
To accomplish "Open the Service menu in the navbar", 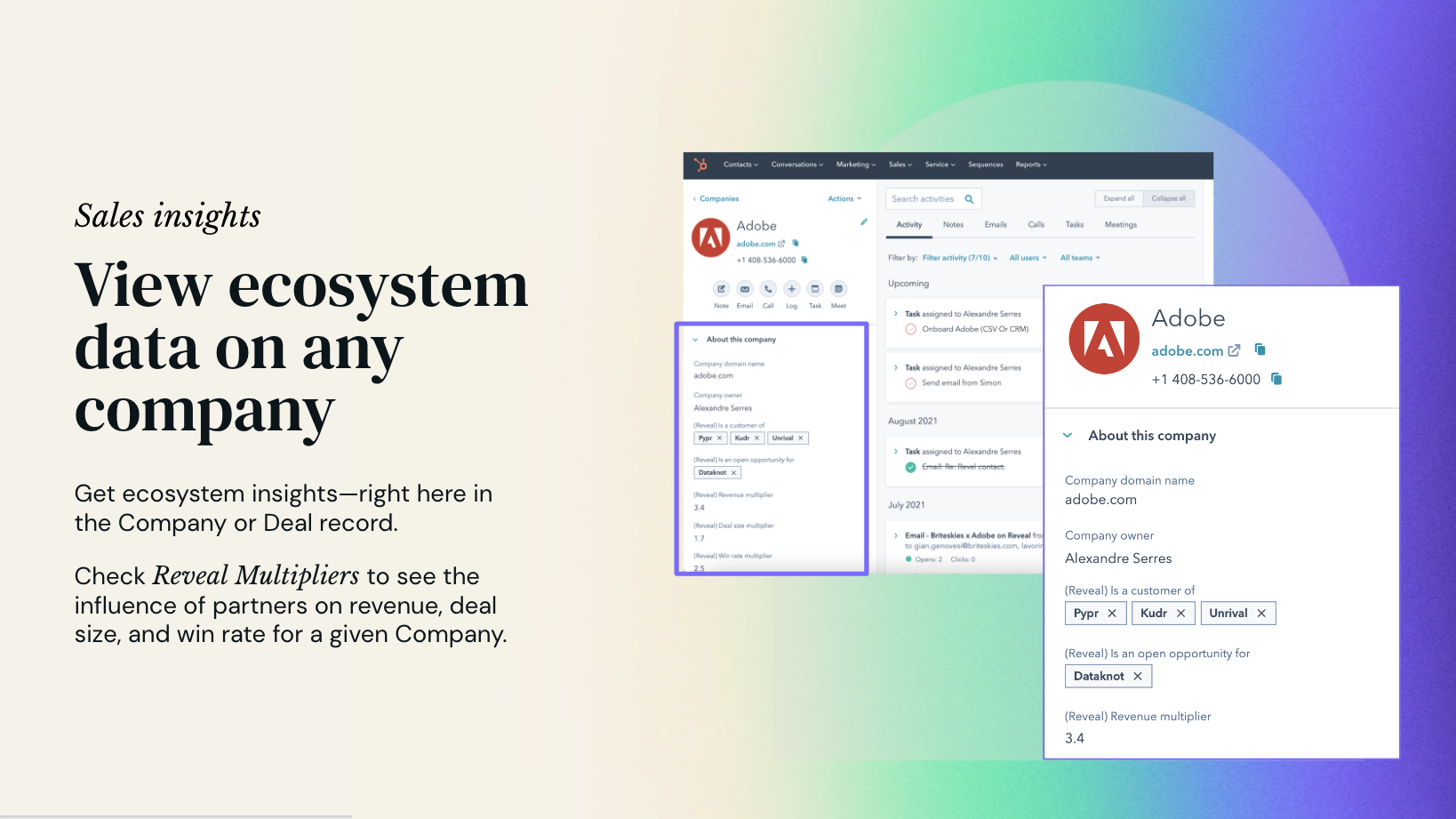I will click(x=940, y=165).
